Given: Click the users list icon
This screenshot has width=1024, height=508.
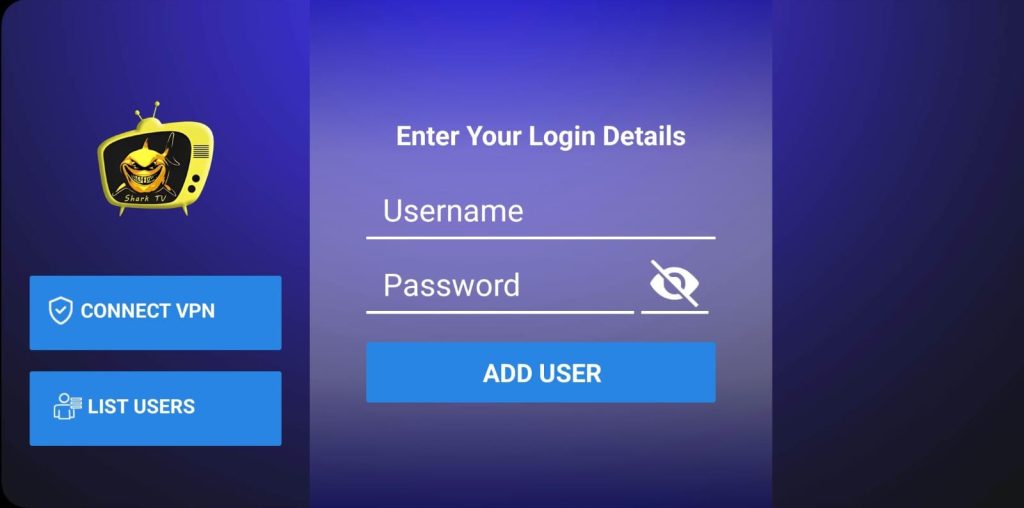Looking at the screenshot, I should 67,406.
